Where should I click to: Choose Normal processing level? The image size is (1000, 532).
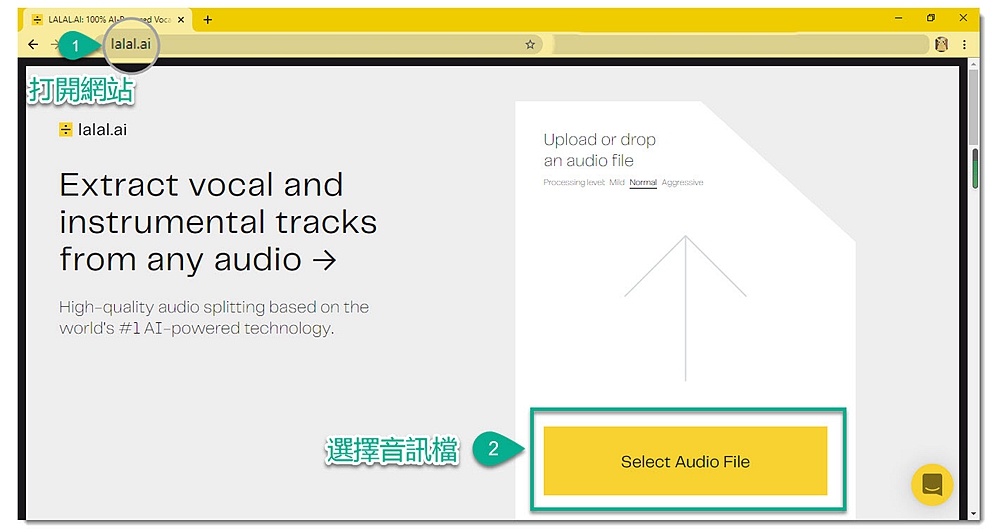[643, 182]
